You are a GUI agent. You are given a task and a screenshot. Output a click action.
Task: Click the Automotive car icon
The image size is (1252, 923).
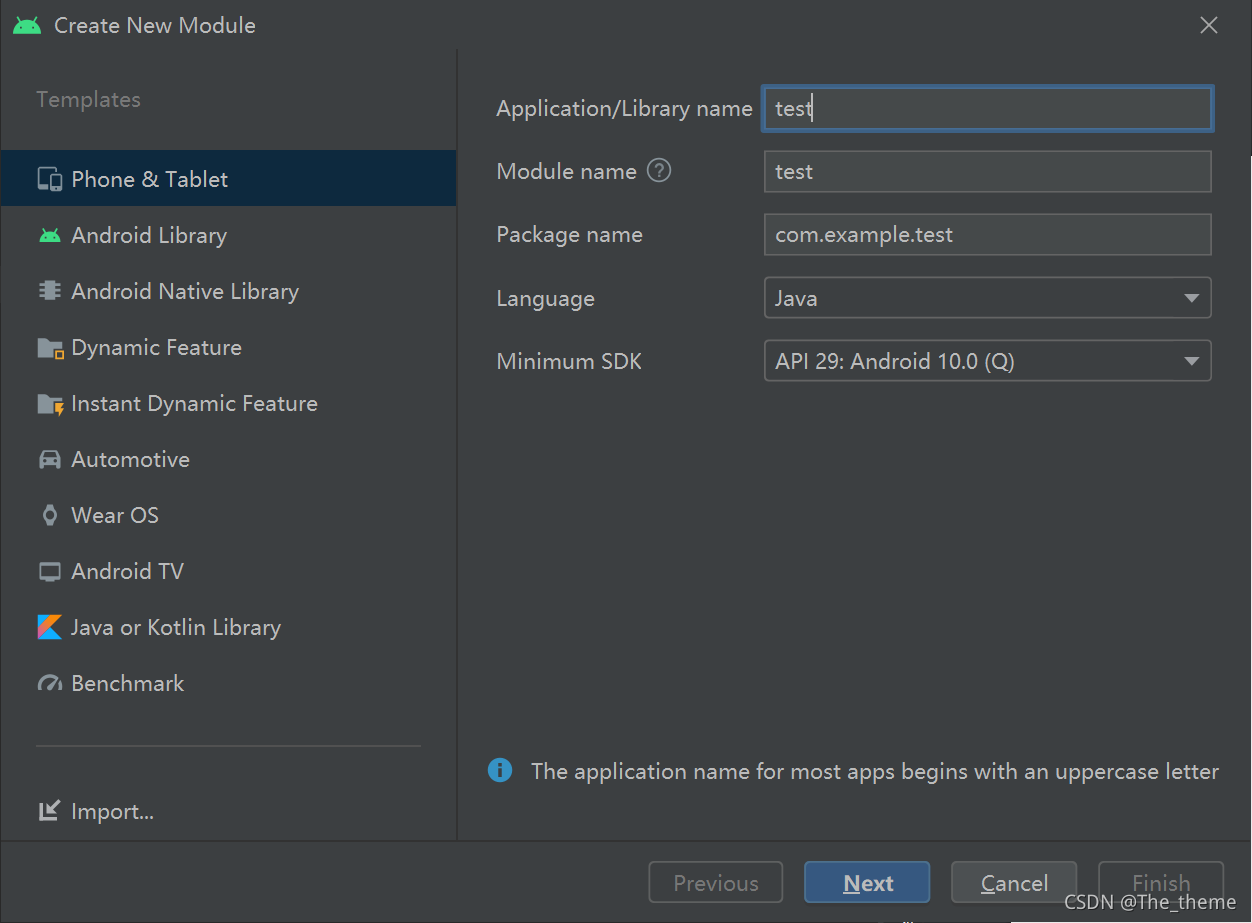pos(49,460)
